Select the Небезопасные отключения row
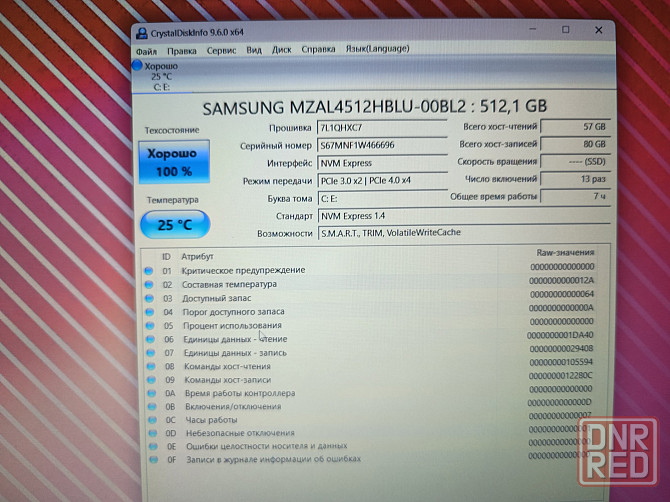Image resolution: width=670 pixels, height=502 pixels. coord(372,431)
